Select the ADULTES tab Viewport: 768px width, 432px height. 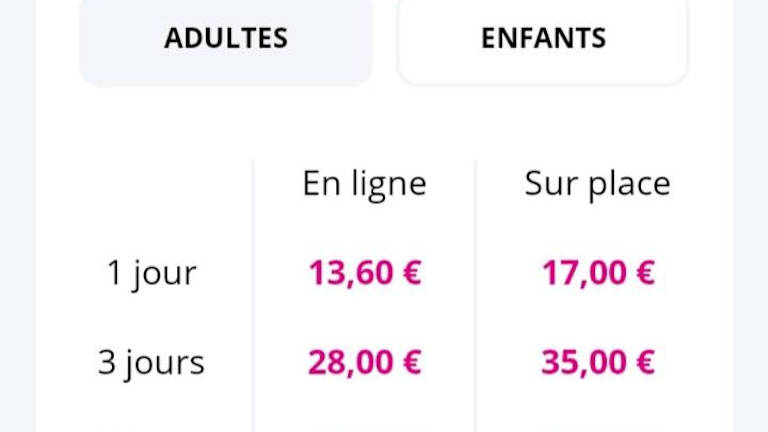pos(226,39)
